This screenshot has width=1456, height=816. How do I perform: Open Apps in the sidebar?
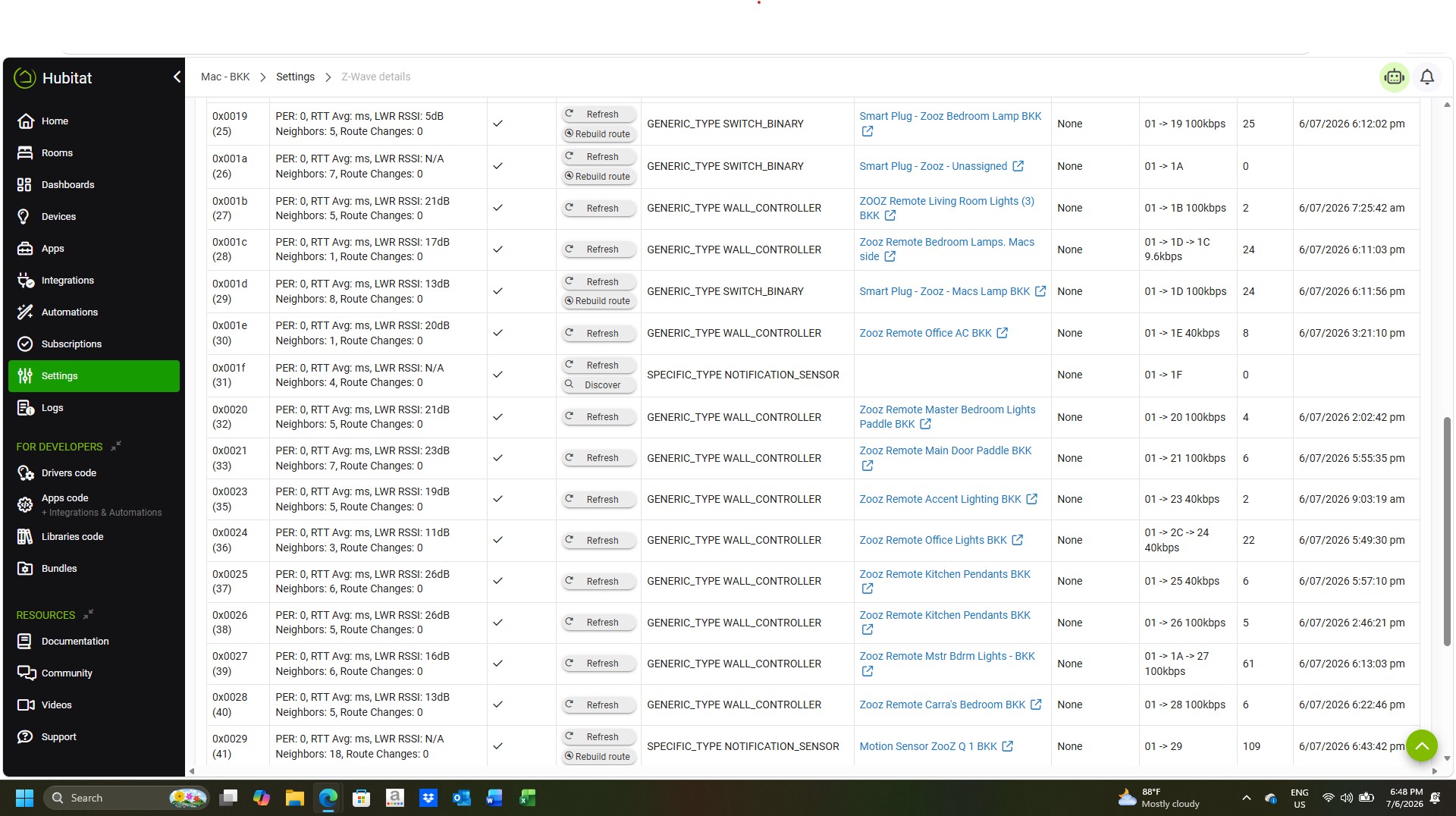tap(94, 249)
